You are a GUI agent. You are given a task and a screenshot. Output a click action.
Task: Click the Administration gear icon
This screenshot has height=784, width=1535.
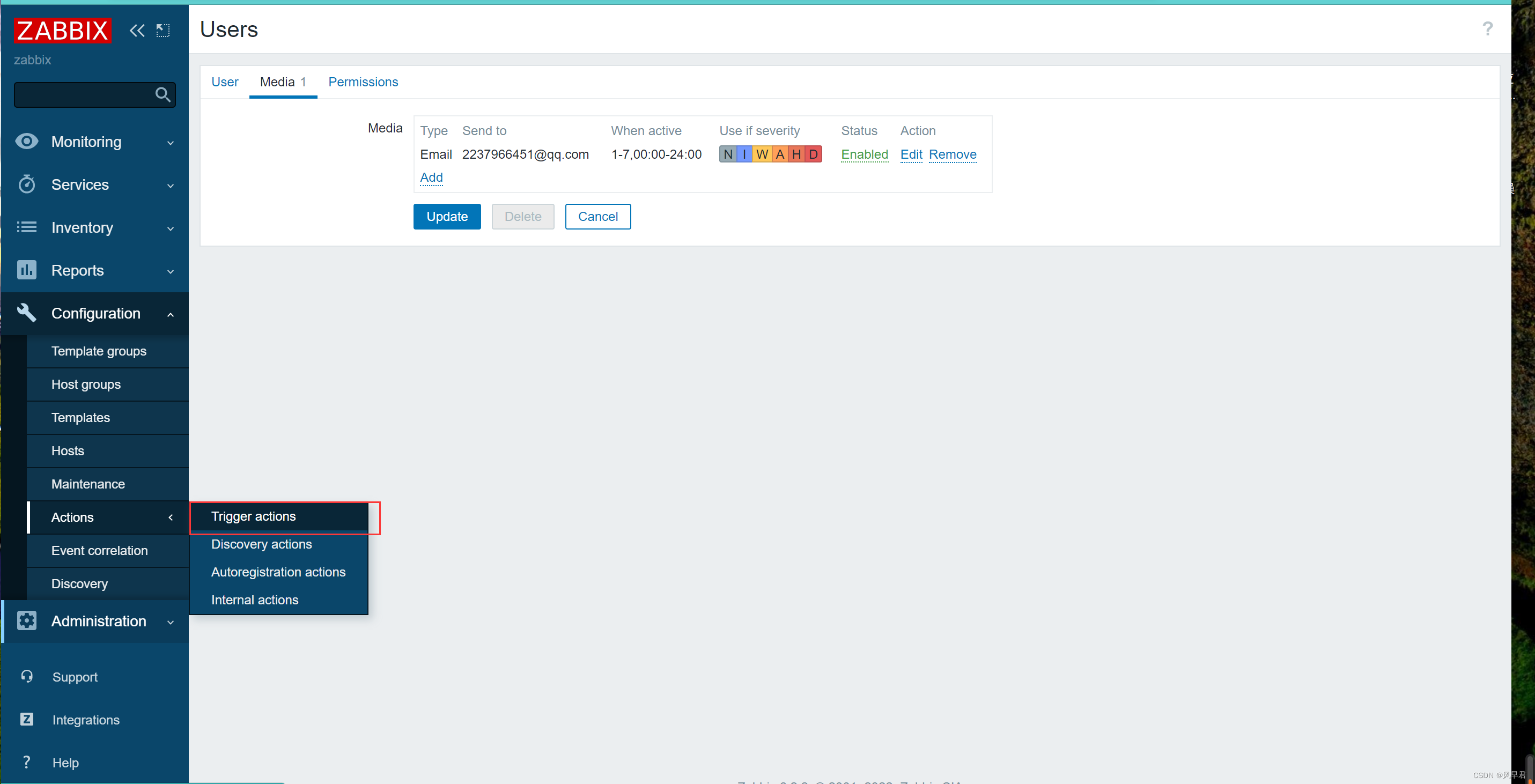(x=27, y=621)
